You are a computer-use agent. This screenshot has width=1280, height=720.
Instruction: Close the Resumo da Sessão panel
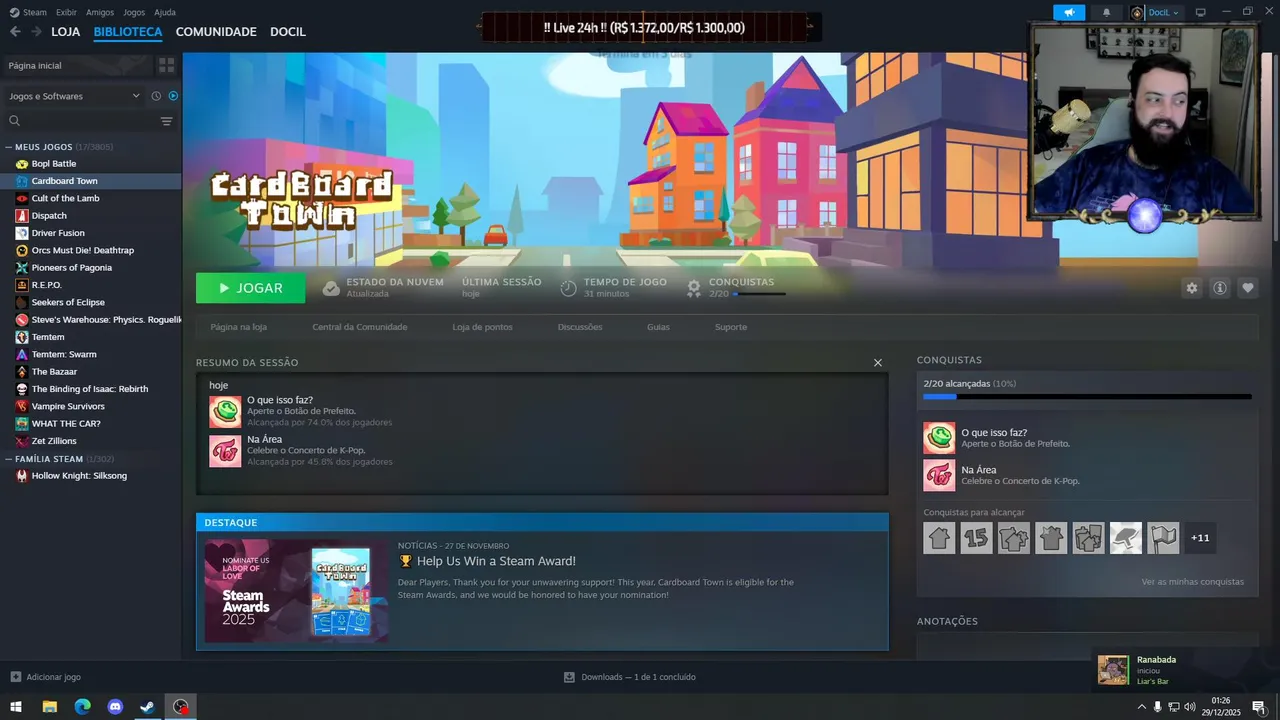pyautogui.click(x=878, y=363)
